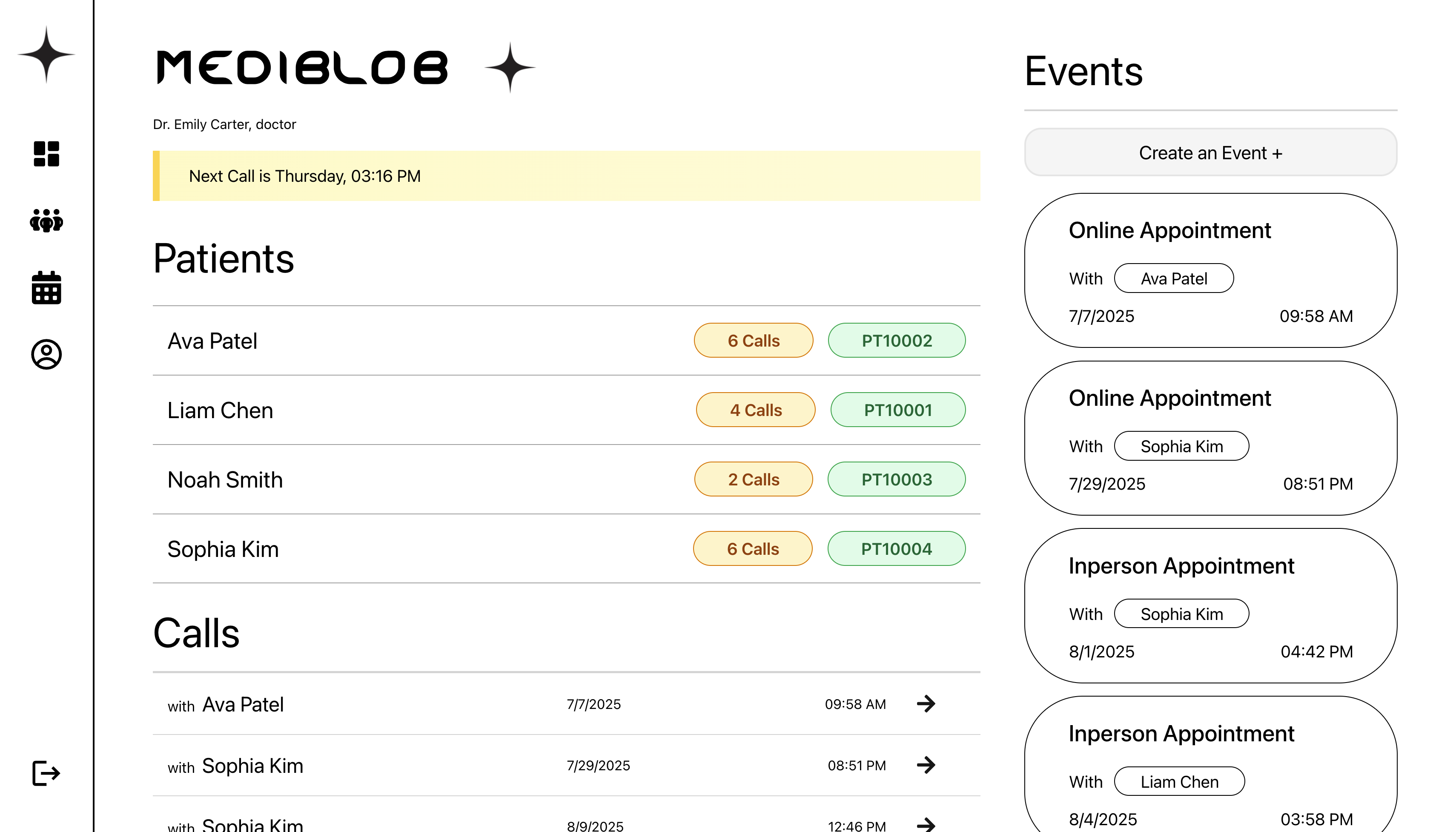Image resolution: width=1456 pixels, height=832 pixels.
Task: Click Noah Smith's 2 Calls badge
Action: coord(753,479)
